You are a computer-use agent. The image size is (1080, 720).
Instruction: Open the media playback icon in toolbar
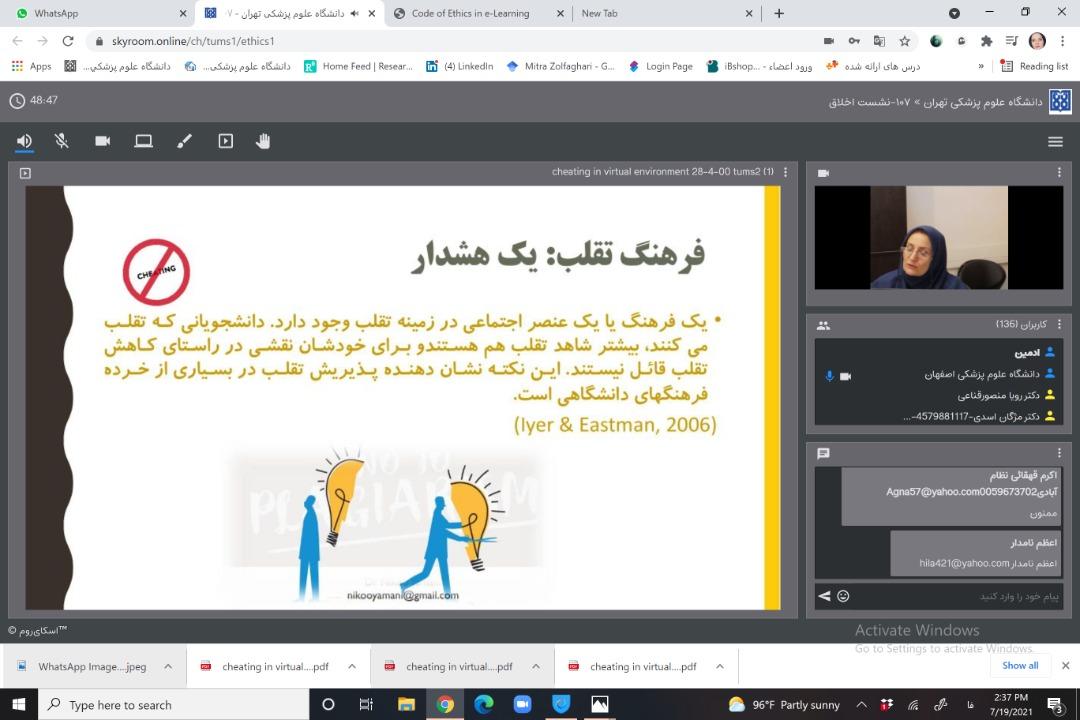tap(225, 141)
